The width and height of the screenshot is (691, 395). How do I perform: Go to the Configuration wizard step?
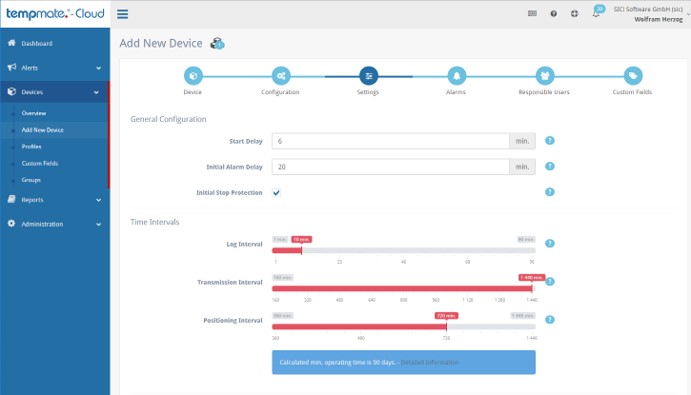pyautogui.click(x=281, y=76)
